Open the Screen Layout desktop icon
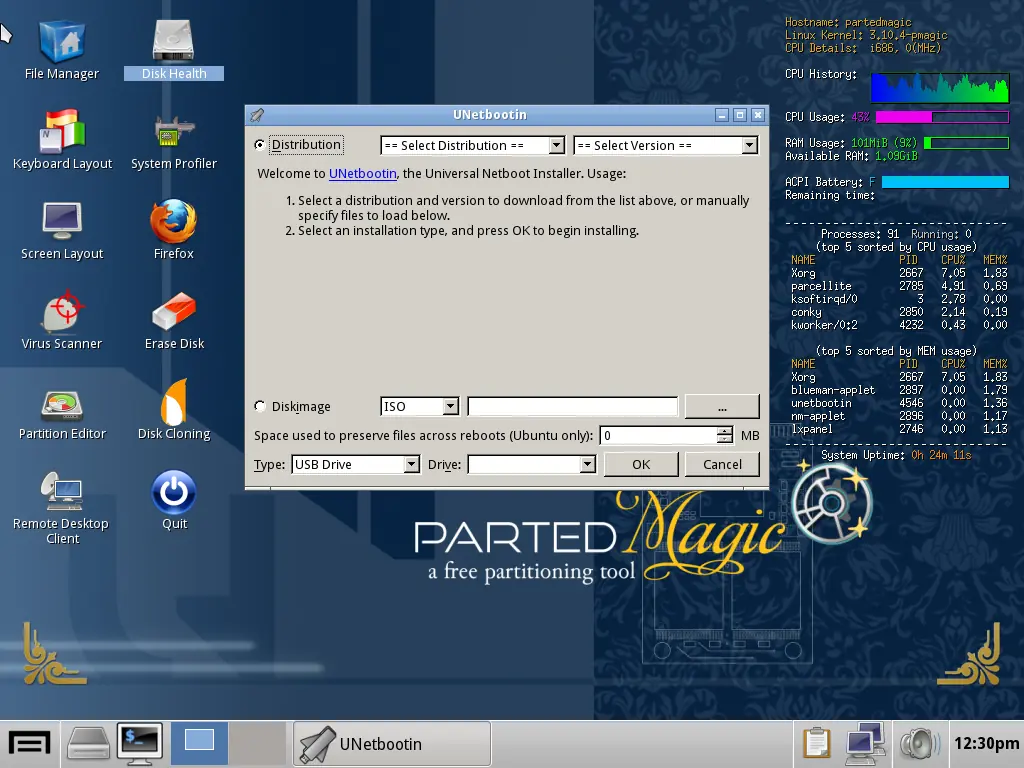The height and width of the screenshot is (768, 1024). (62, 230)
